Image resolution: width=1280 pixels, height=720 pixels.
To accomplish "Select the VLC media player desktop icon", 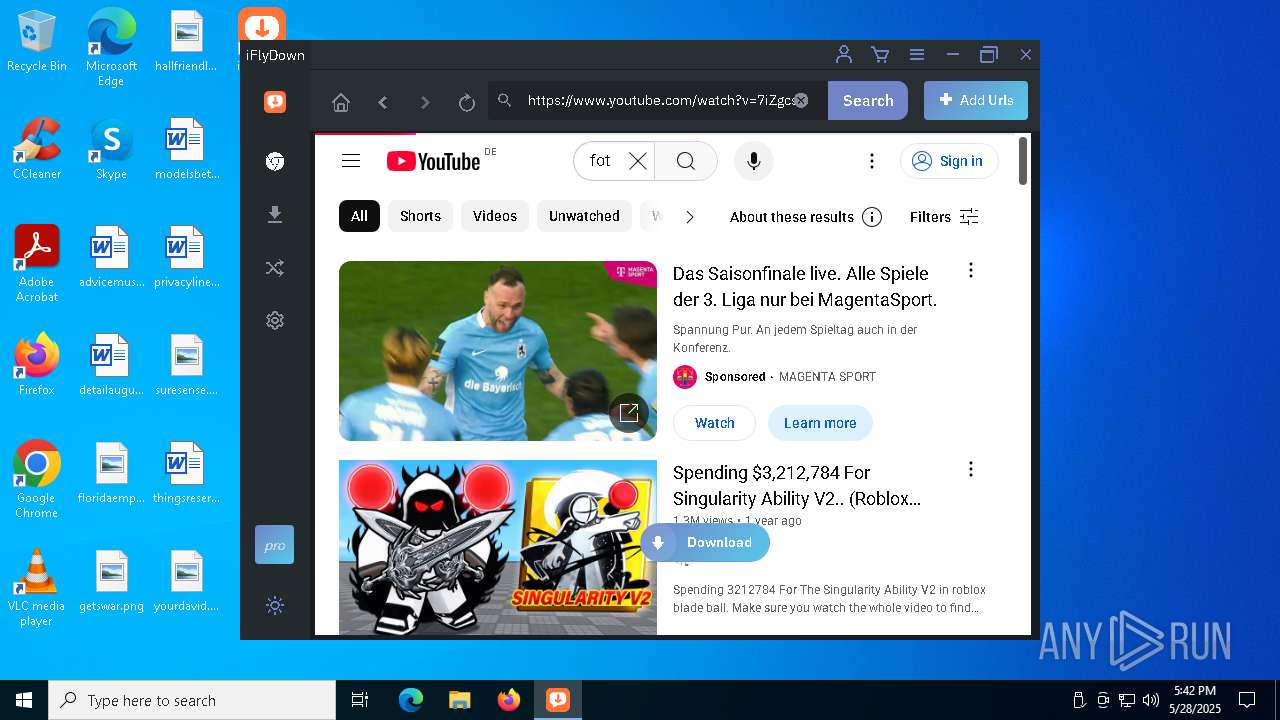I will 36,588.
